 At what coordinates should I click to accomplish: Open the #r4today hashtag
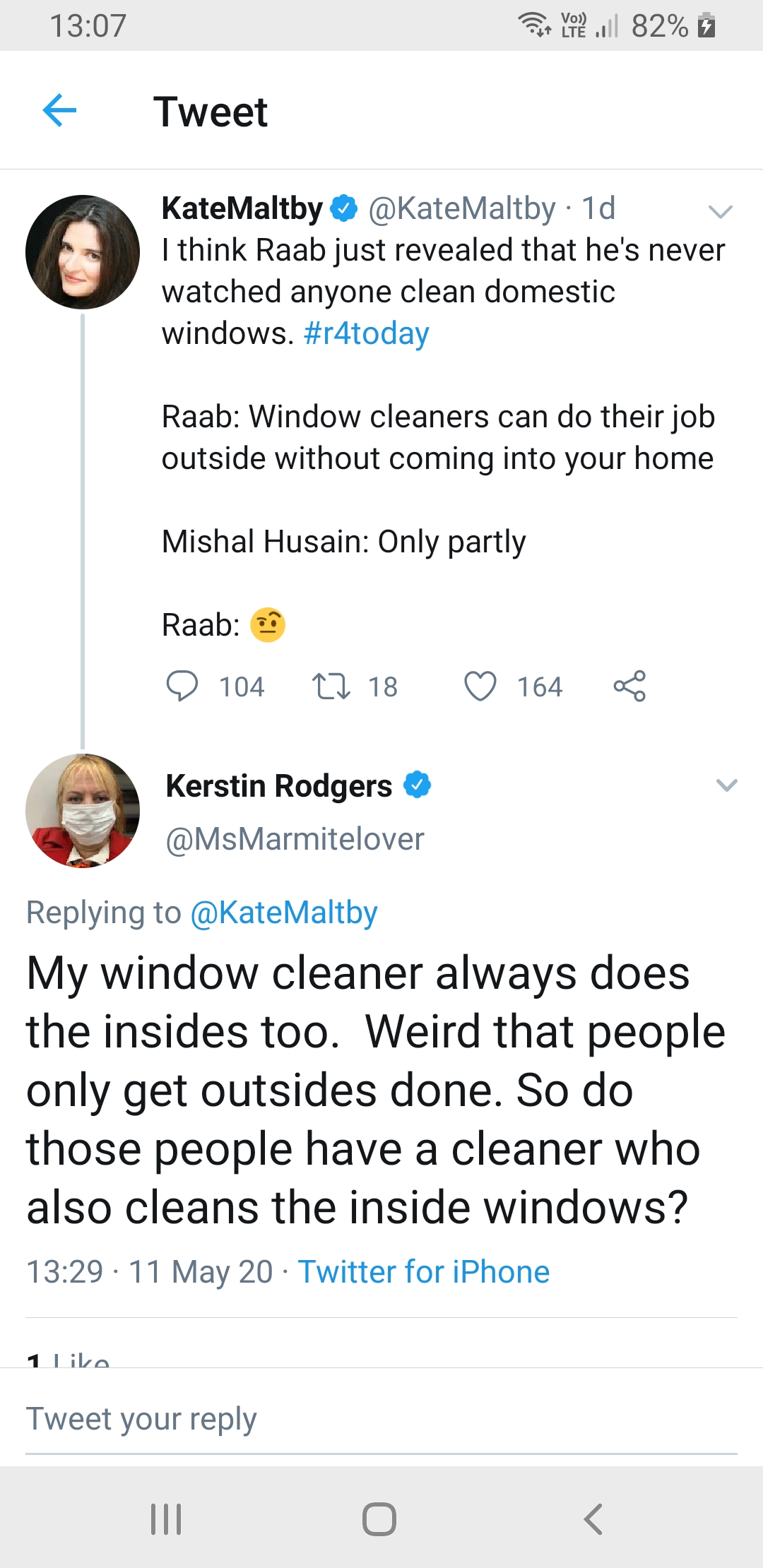(366, 333)
